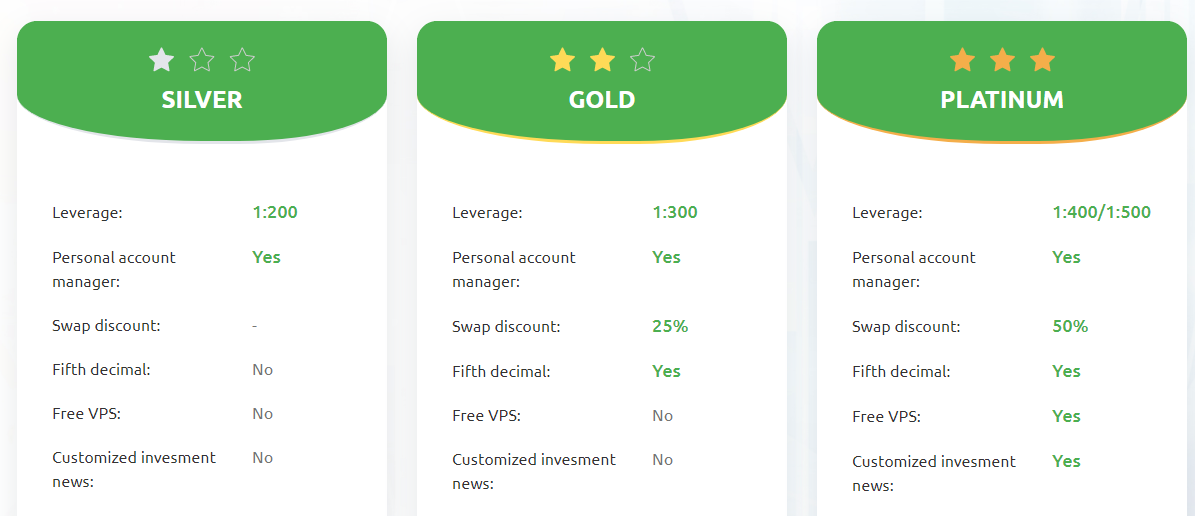Image resolution: width=1195 pixels, height=516 pixels.
Task: Click the 25% swap discount on Gold
Action: pos(671,326)
